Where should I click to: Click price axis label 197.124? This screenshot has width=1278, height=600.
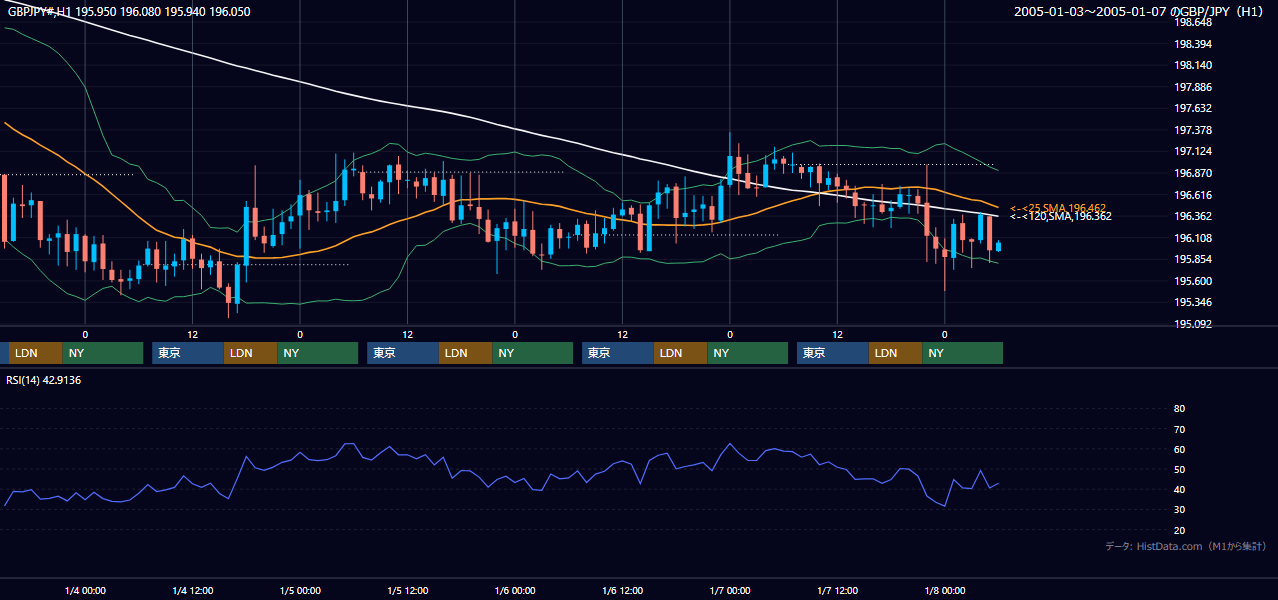point(1194,151)
